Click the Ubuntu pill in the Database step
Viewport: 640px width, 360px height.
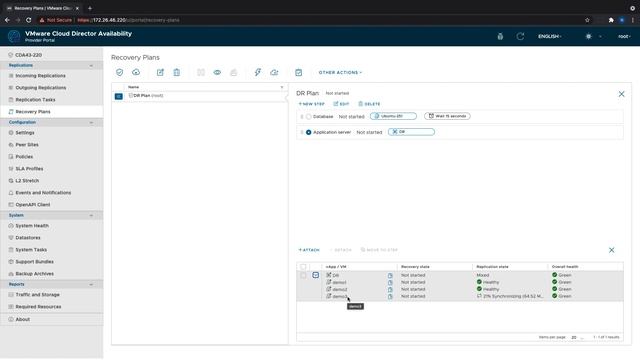click(x=393, y=116)
